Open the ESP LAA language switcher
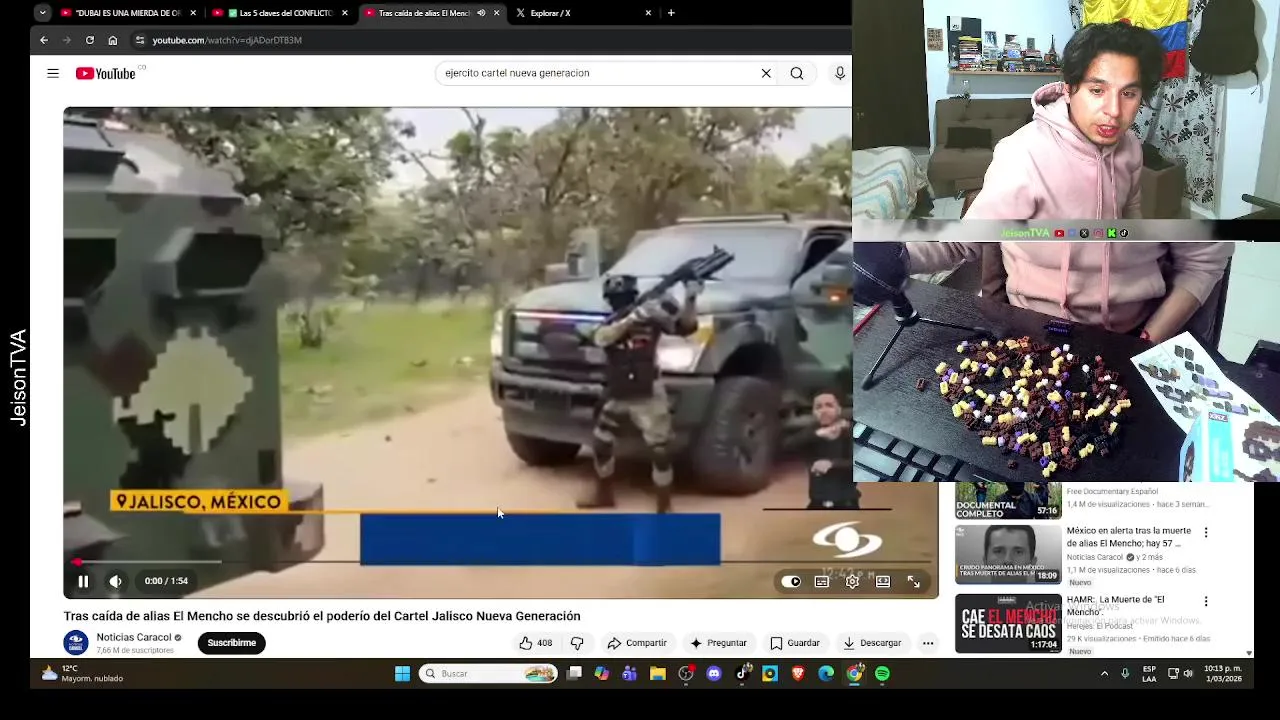The width and height of the screenshot is (1280, 720). tap(1150, 674)
